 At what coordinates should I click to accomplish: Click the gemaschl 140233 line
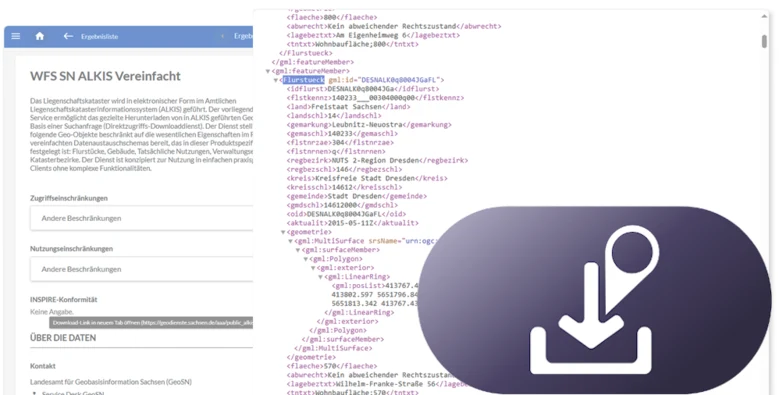click(342, 134)
